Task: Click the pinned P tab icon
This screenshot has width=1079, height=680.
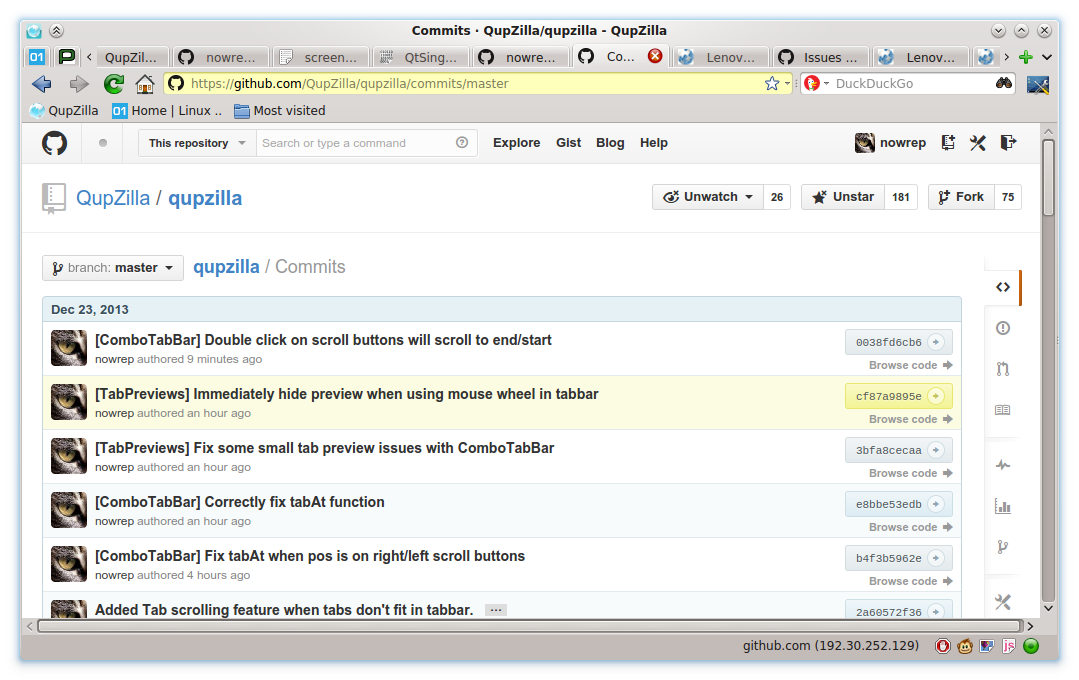Action: tap(67, 57)
